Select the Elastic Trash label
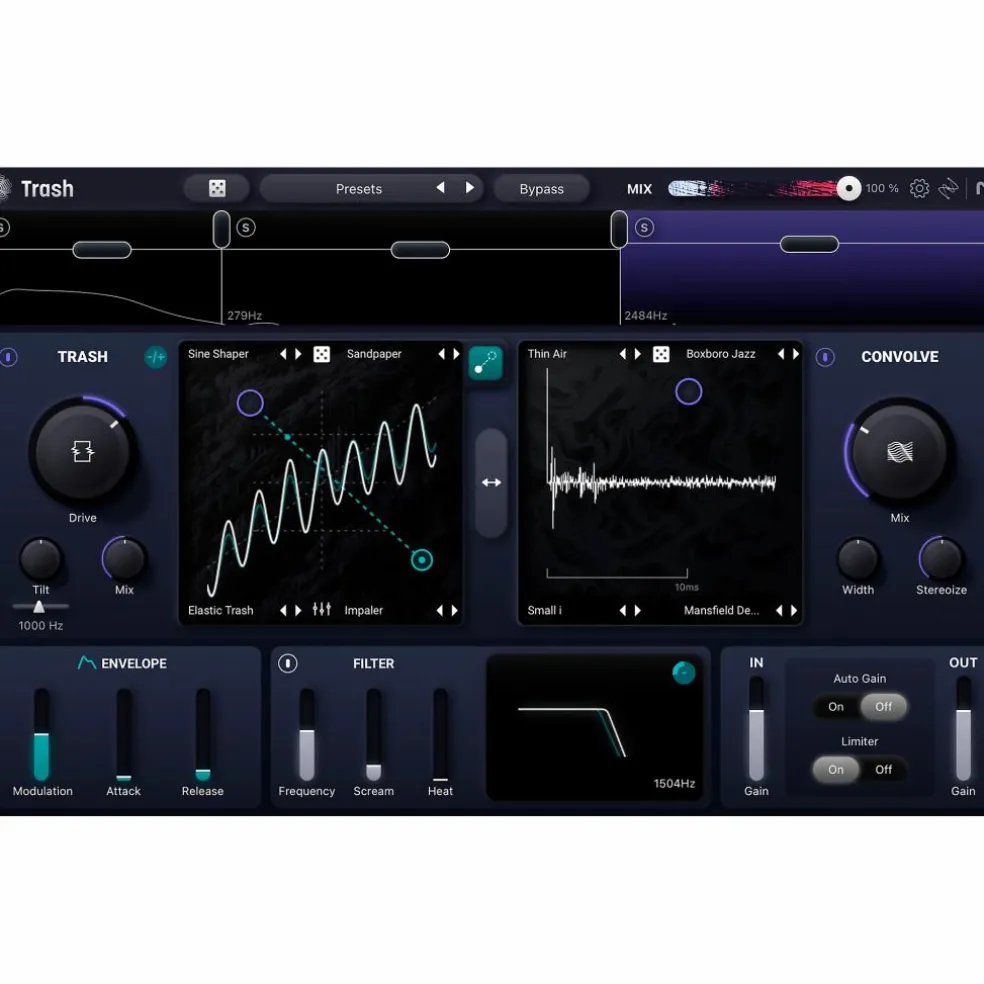The image size is (984, 984). click(221, 610)
